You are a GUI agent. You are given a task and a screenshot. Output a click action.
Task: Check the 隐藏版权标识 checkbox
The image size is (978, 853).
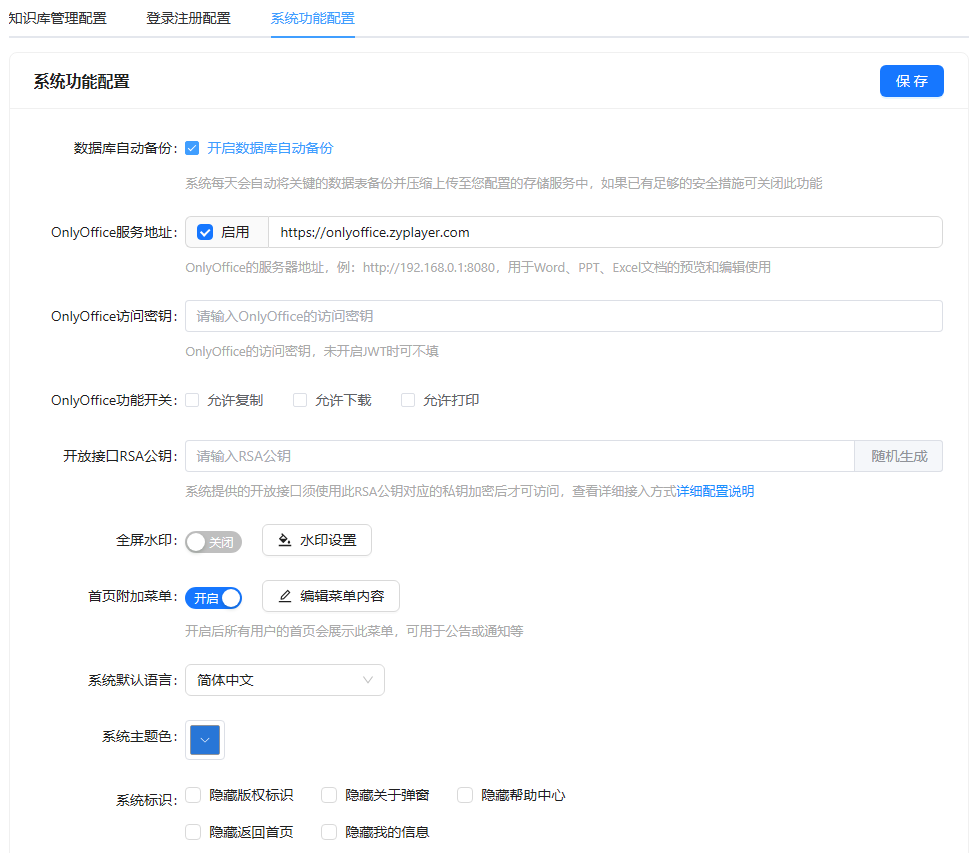[x=194, y=795]
